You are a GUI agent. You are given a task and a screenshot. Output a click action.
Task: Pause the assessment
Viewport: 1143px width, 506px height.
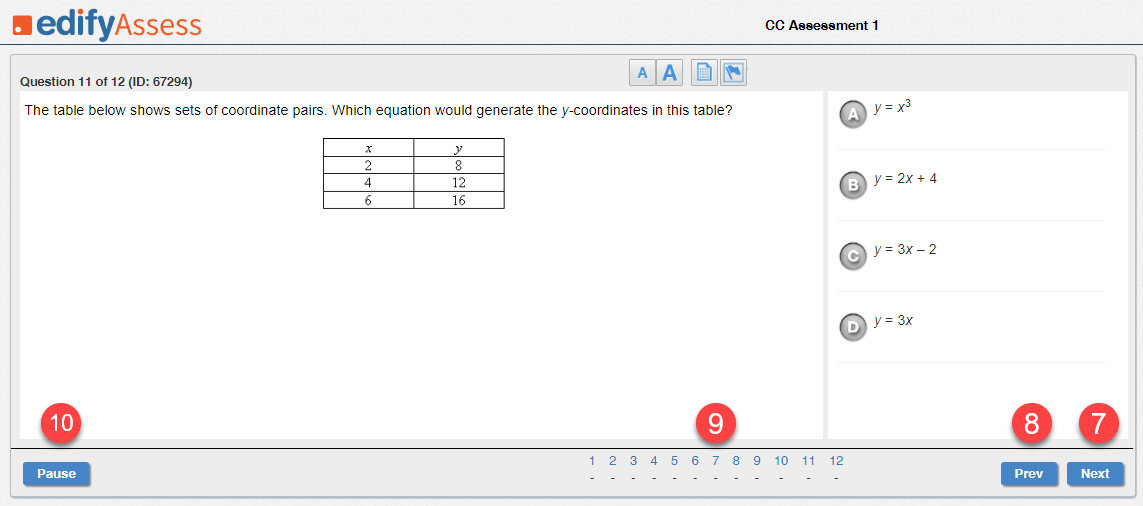point(56,473)
